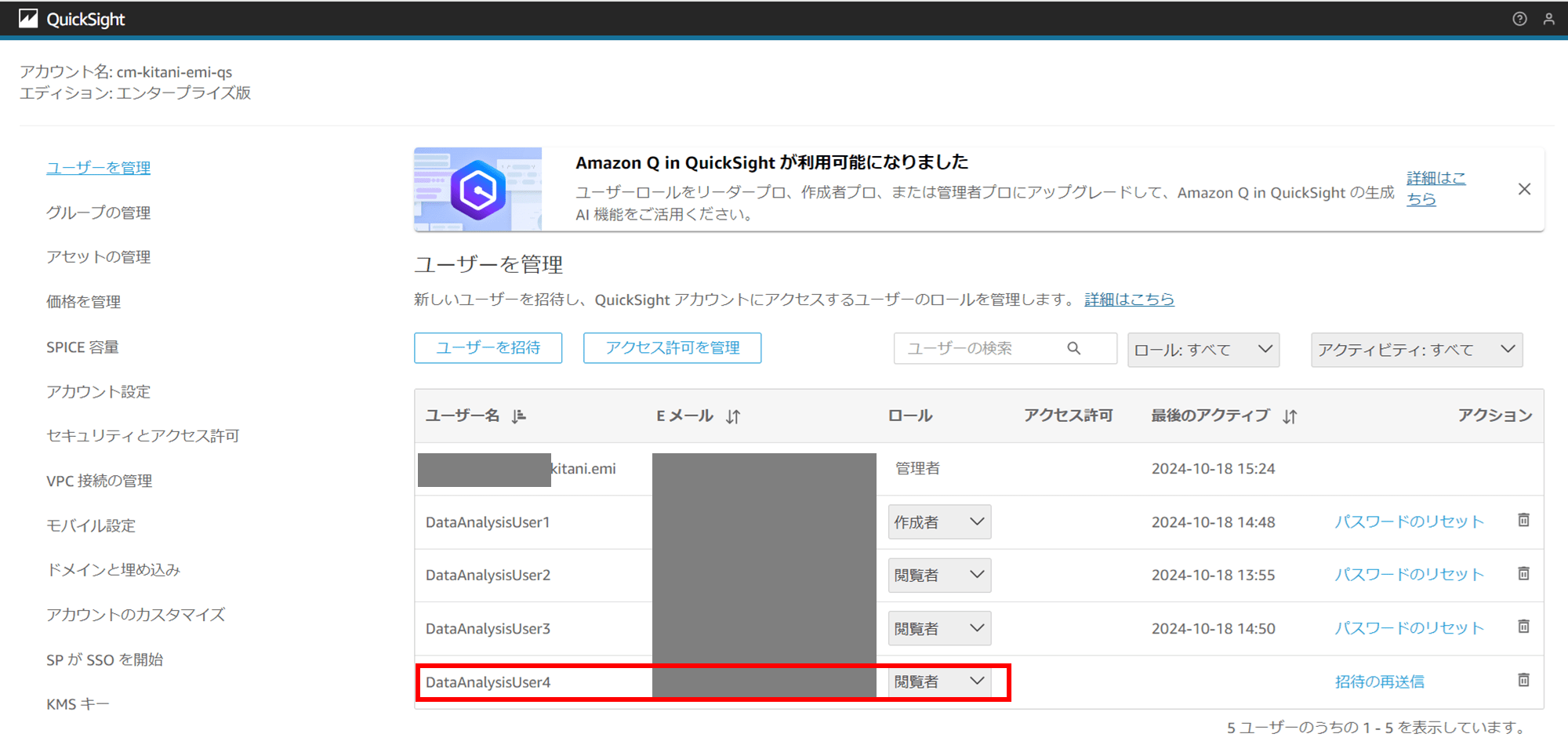
Task: Delete DataAnalysisUser3 with trash icon
Action: coord(1523,627)
